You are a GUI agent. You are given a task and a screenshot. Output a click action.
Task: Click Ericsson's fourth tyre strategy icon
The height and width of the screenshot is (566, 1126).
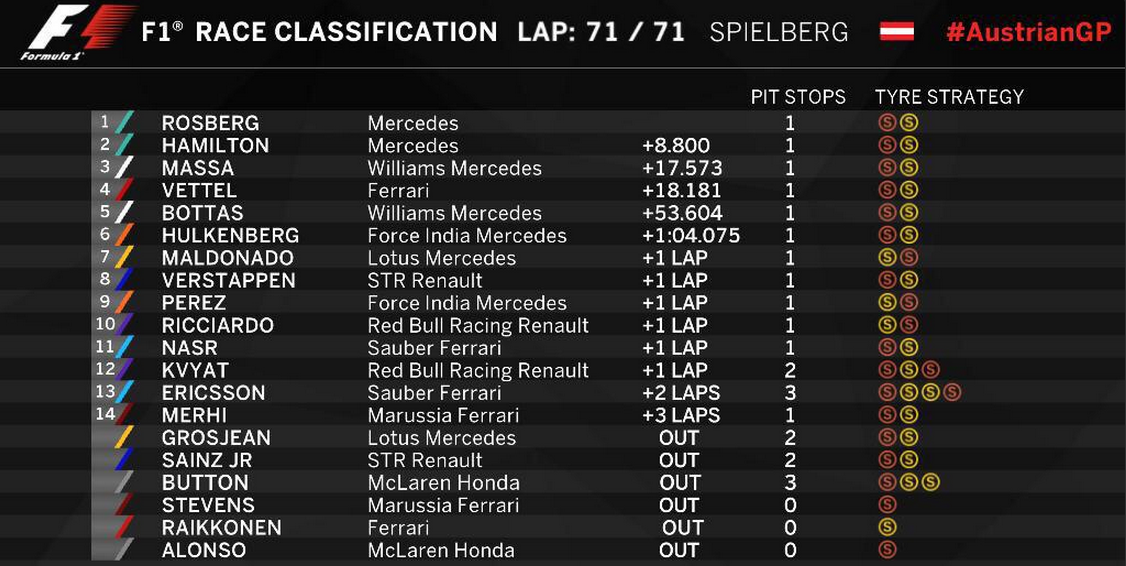pos(952,393)
